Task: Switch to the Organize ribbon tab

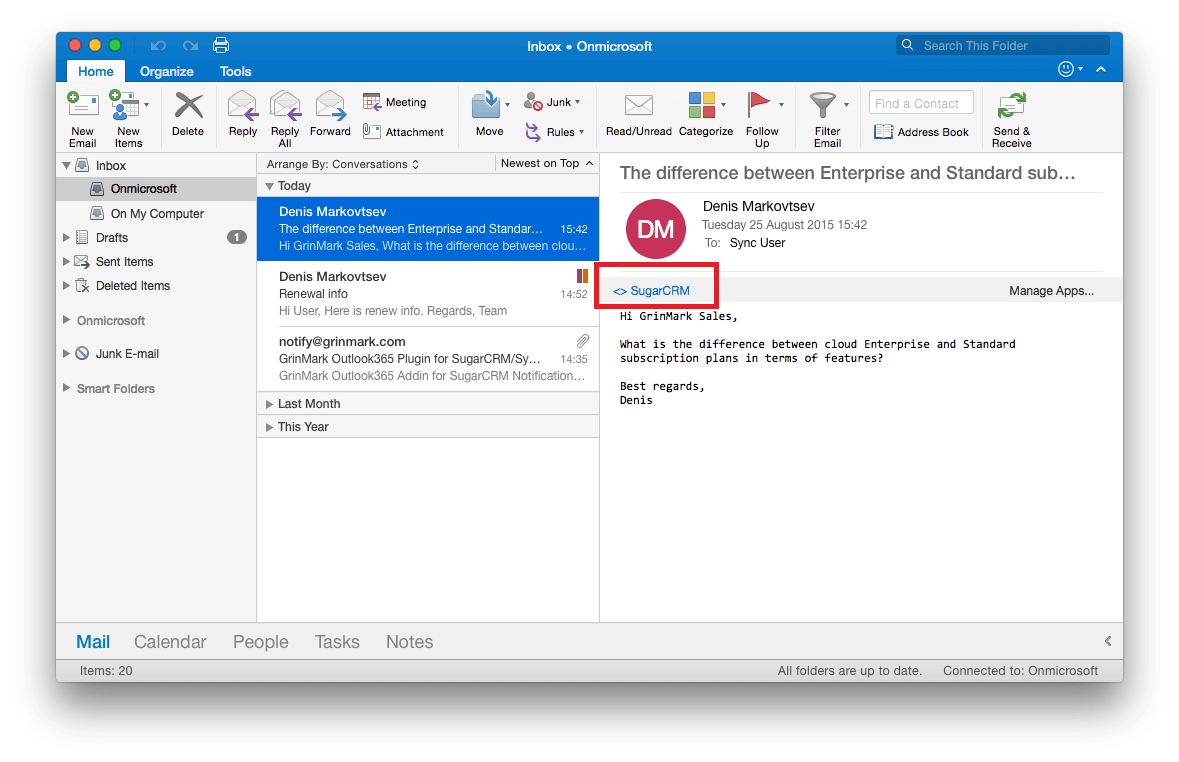Action: [x=167, y=71]
